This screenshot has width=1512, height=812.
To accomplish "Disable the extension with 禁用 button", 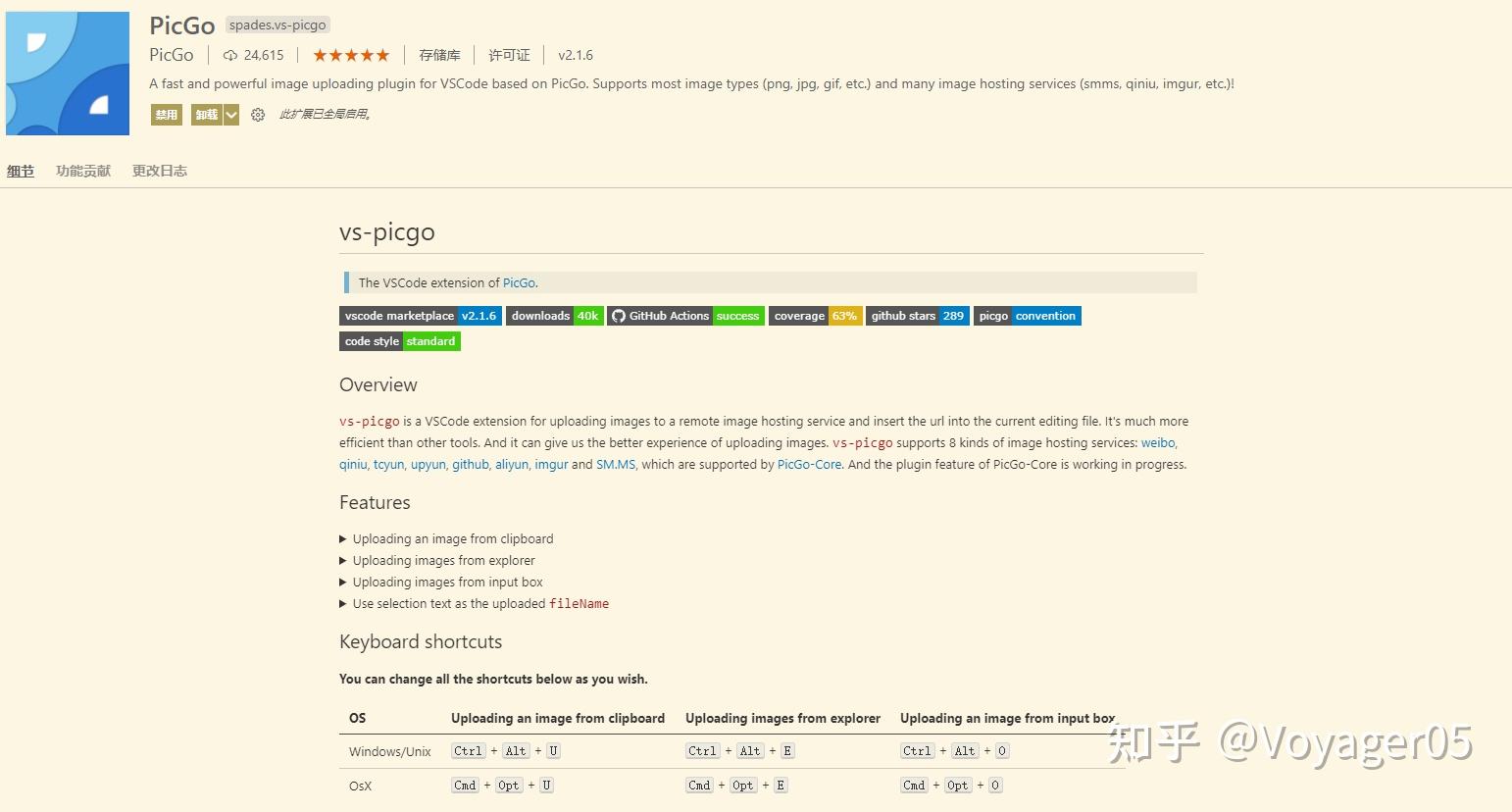I will point(167,115).
